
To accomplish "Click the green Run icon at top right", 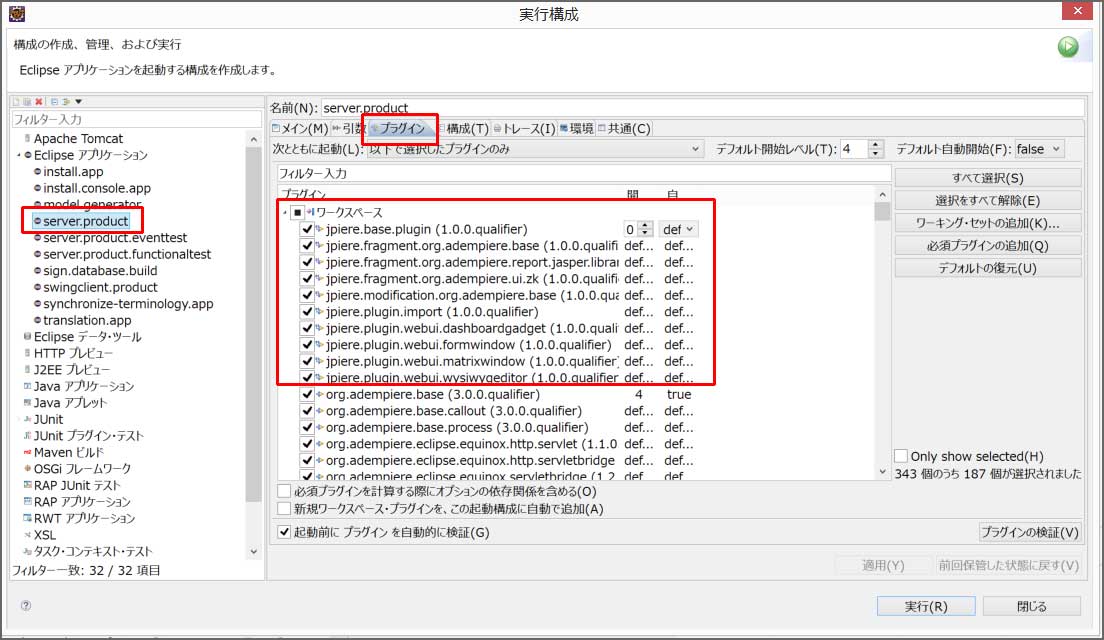I will (1067, 46).
